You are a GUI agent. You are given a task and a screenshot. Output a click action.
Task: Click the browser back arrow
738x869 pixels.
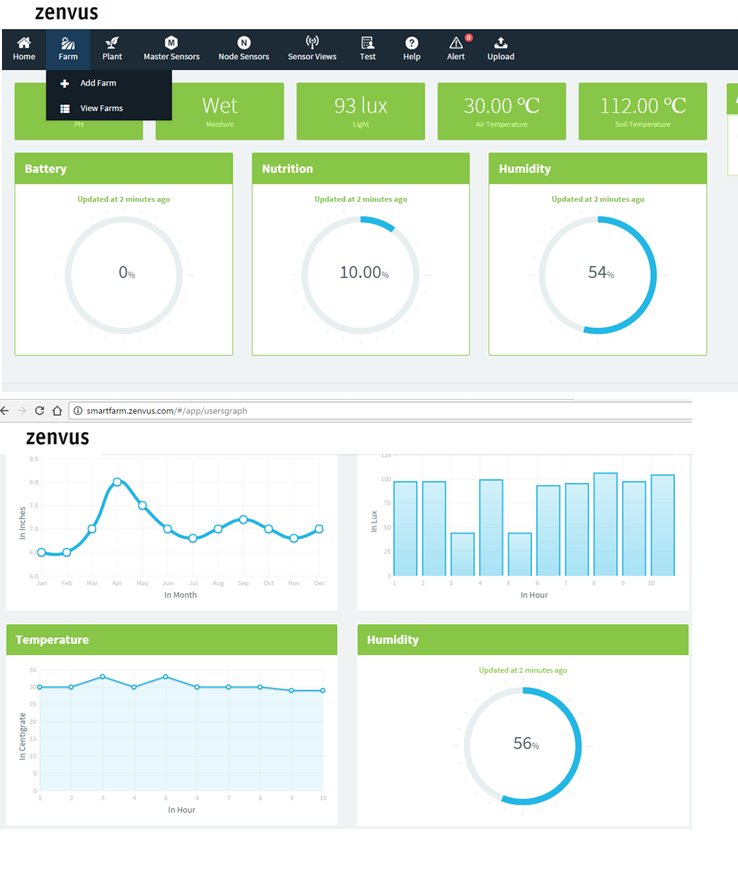click(x=6, y=411)
